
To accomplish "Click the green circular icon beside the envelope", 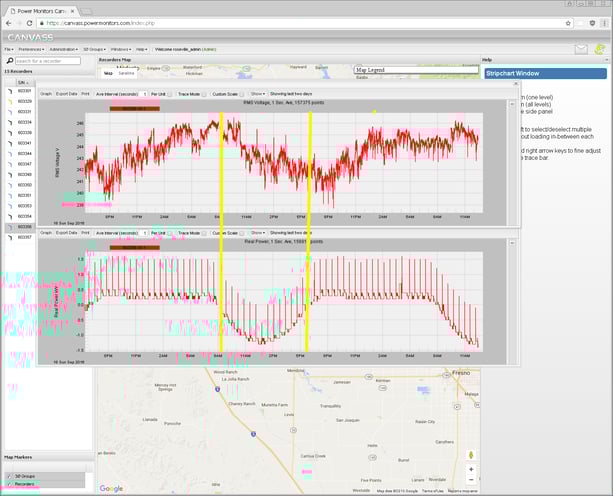I will click(x=600, y=49).
